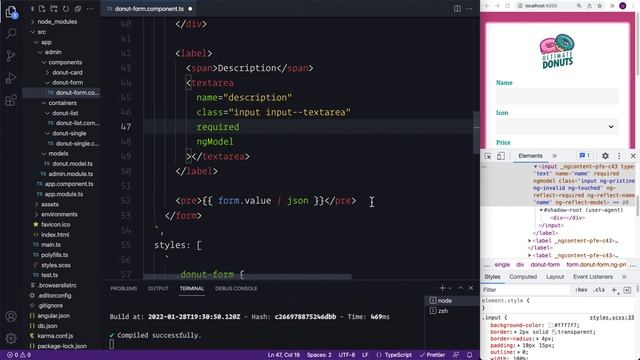This screenshot has height=360, width=640.
Task: Click the TypeScript language mode in status bar
Action: (x=398, y=355)
